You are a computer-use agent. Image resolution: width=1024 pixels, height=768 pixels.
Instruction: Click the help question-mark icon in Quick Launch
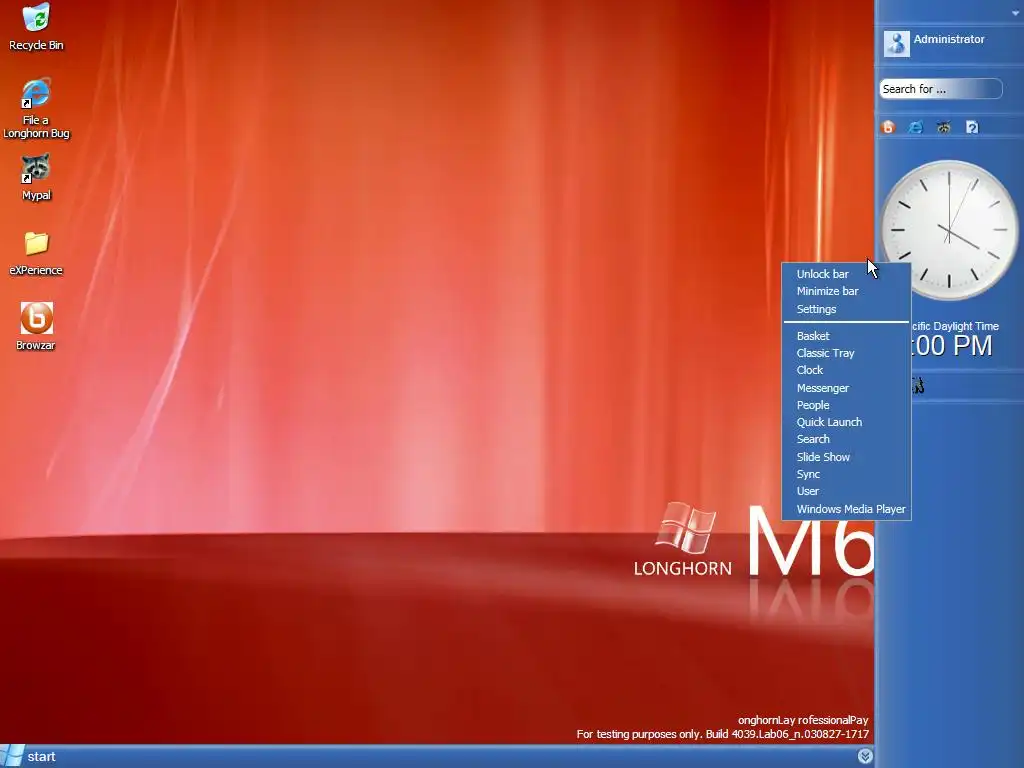point(972,127)
